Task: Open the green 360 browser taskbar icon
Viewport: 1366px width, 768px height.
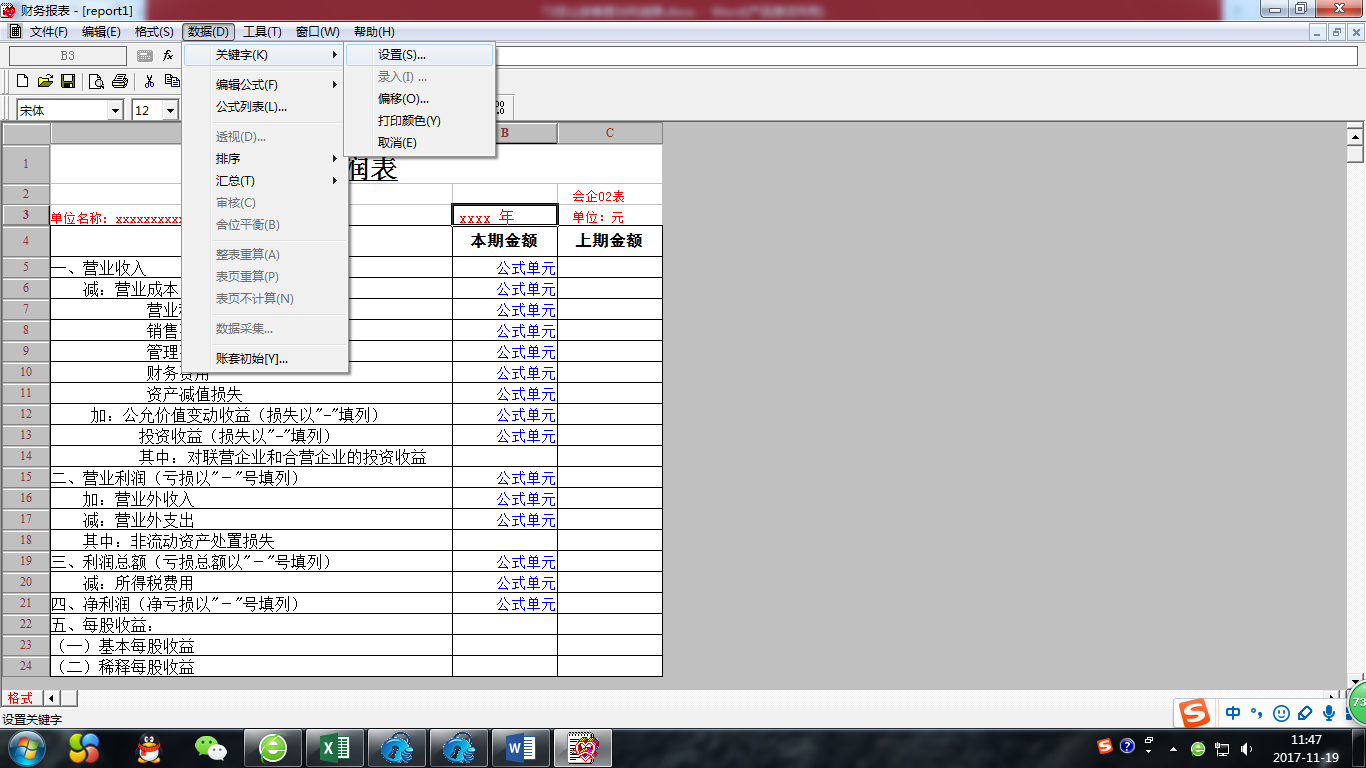Action: pyautogui.click(x=273, y=748)
